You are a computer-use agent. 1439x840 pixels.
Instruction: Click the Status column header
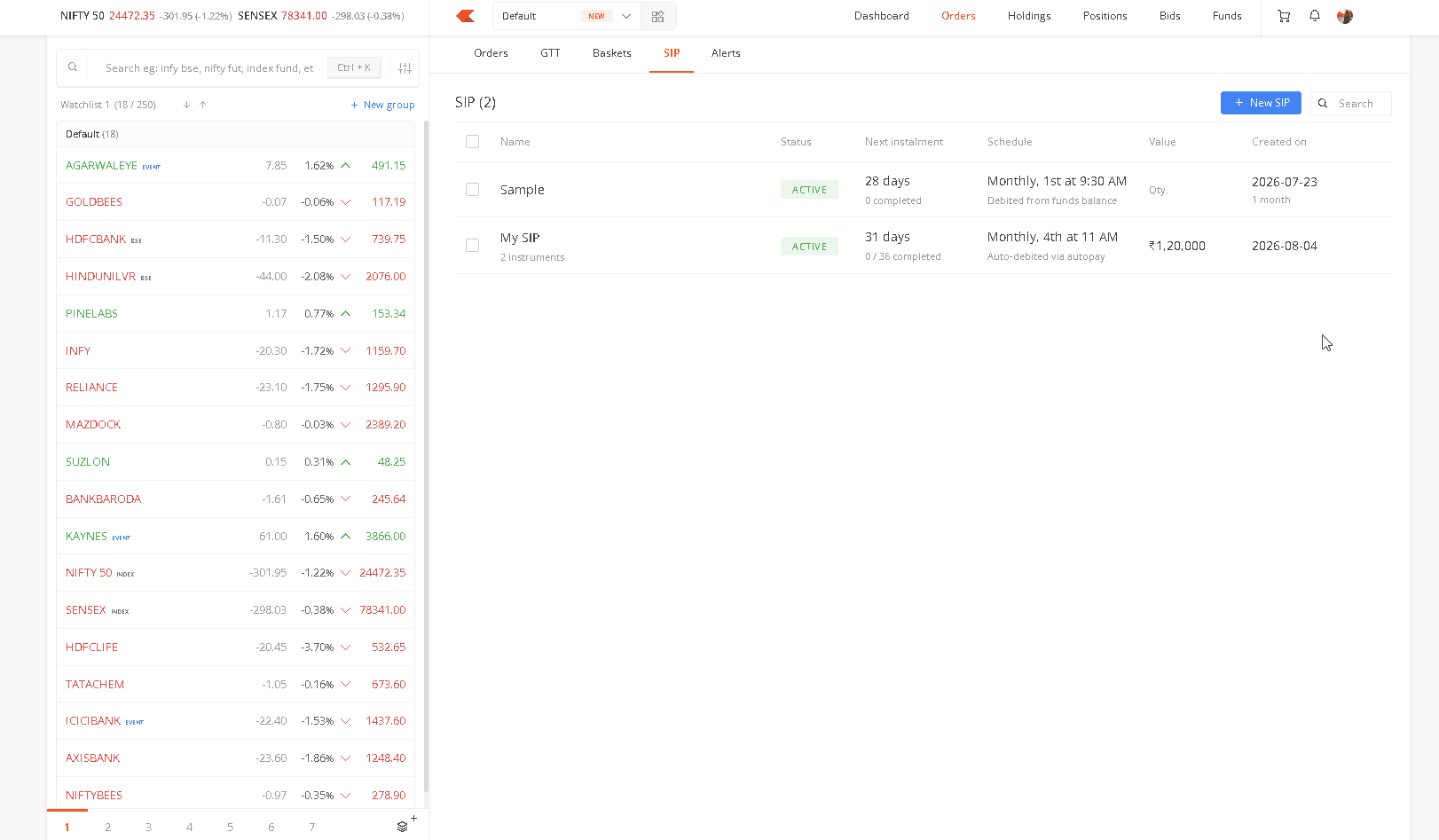coord(796,142)
